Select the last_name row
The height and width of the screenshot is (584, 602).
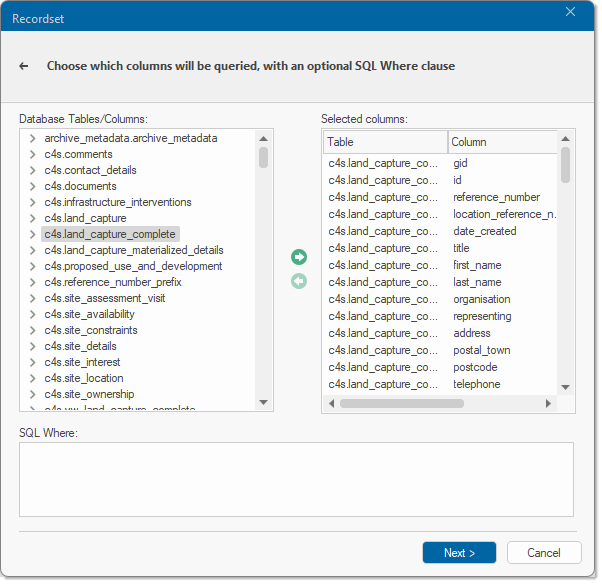pyautogui.click(x=440, y=282)
